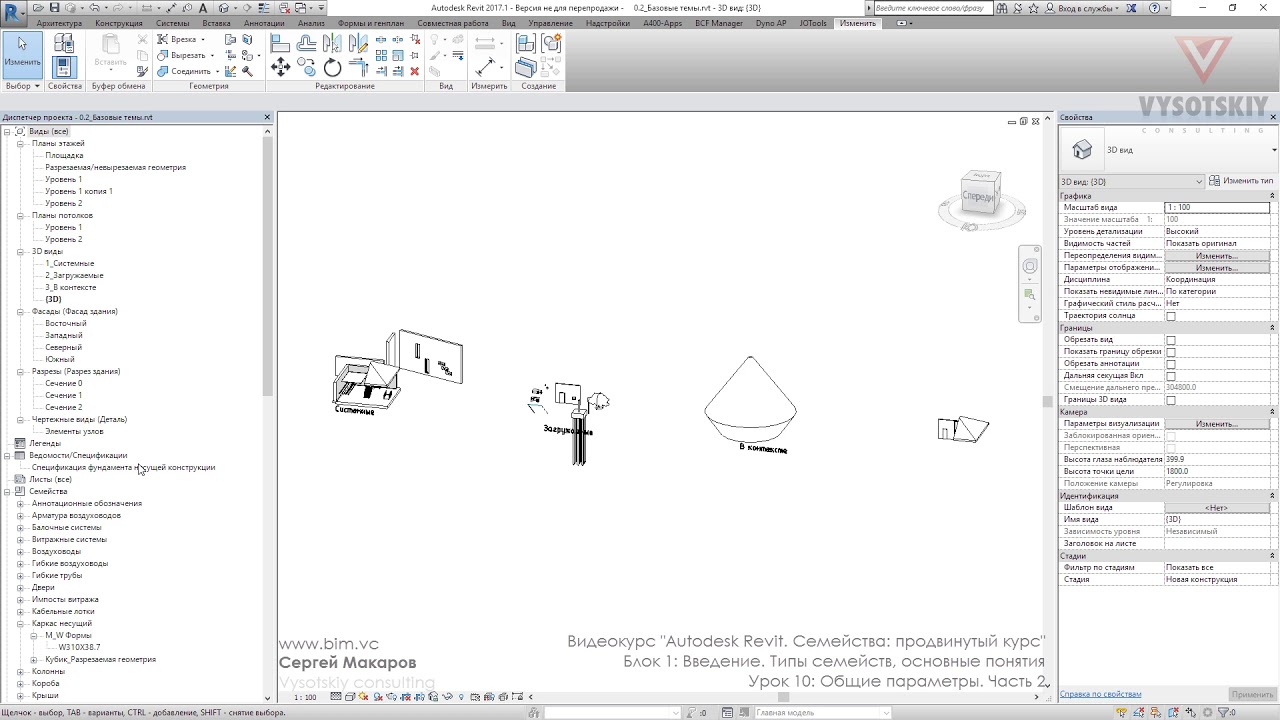The image size is (1280, 720).
Task: Collapse the Графика properties group
Action: 1272,196
